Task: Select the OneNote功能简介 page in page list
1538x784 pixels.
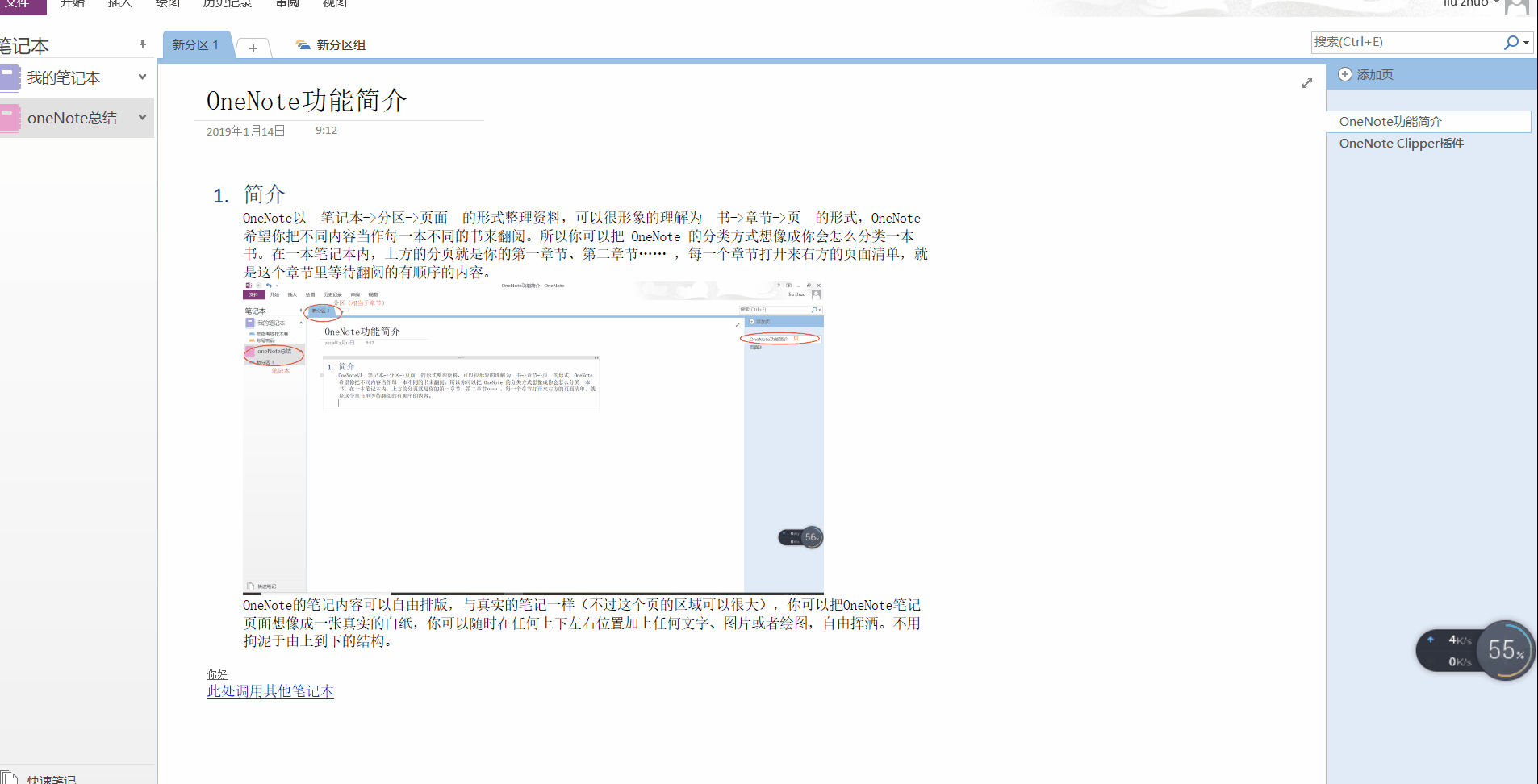Action: click(1428, 121)
